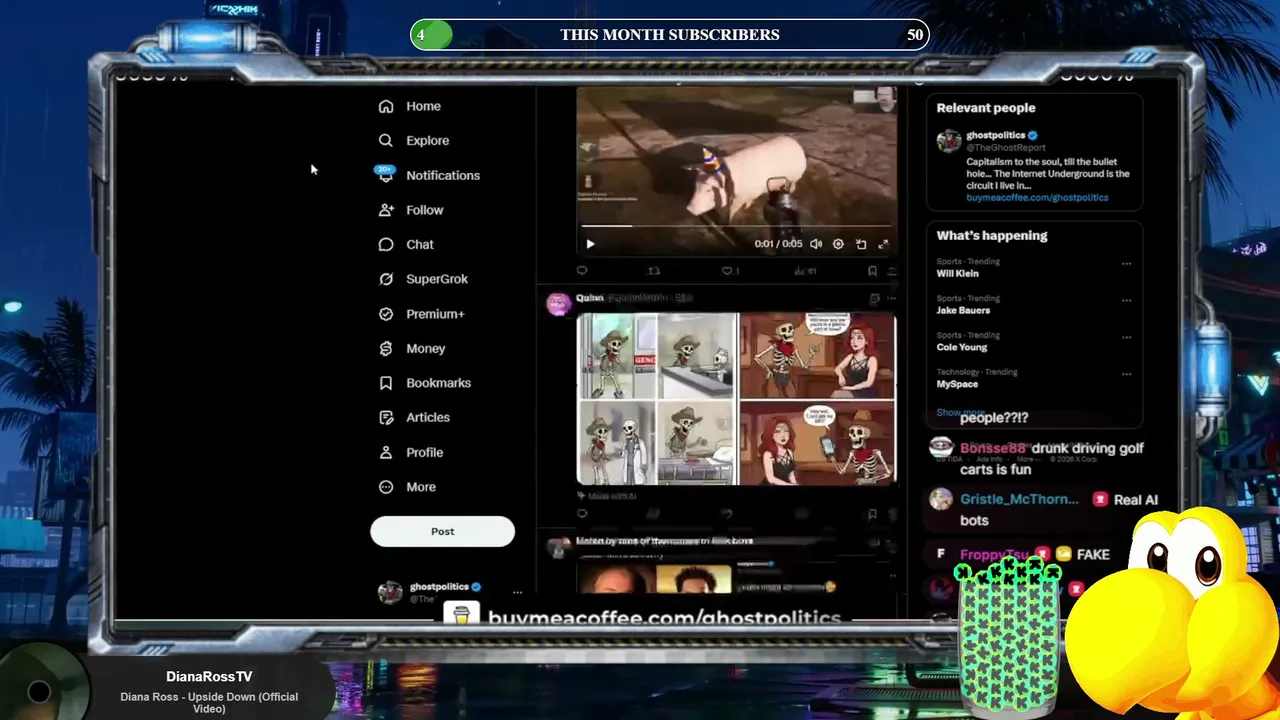
Task: Open Articles menu label
Action: pos(428,418)
